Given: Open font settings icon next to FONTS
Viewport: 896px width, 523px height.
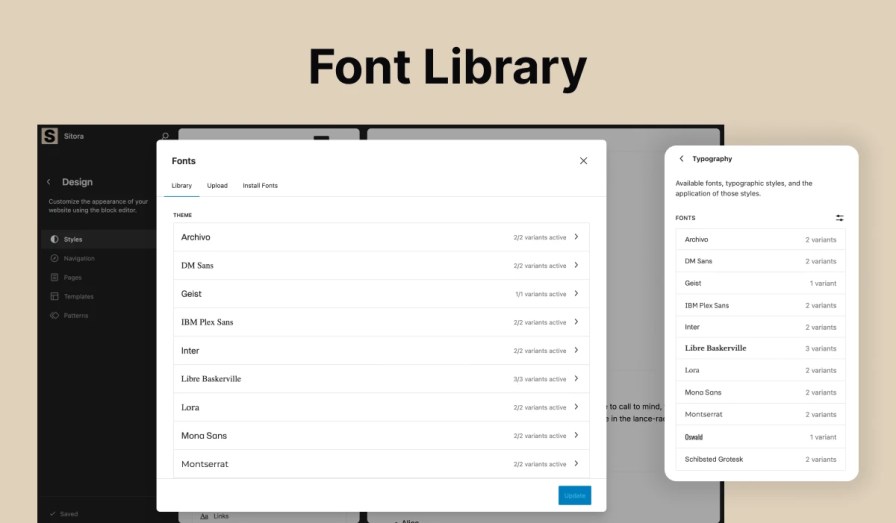Looking at the screenshot, I should click(x=839, y=218).
